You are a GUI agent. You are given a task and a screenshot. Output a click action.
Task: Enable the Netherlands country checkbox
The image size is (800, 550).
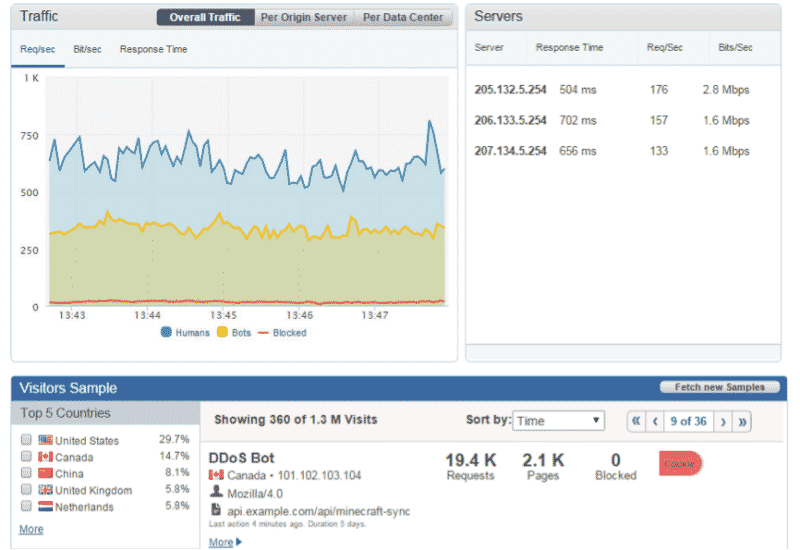pyautogui.click(x=26, y=506)
